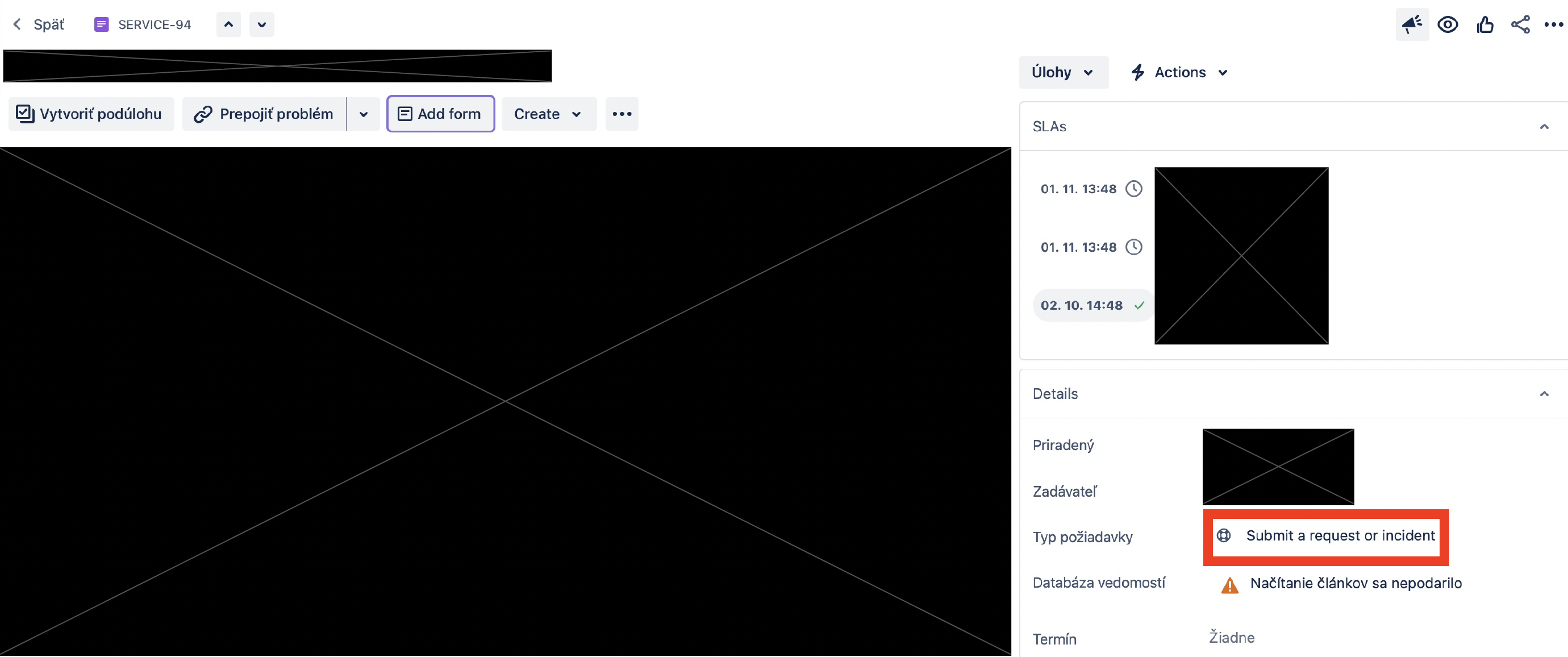Click the Priradený field label

pos(1063,445)
